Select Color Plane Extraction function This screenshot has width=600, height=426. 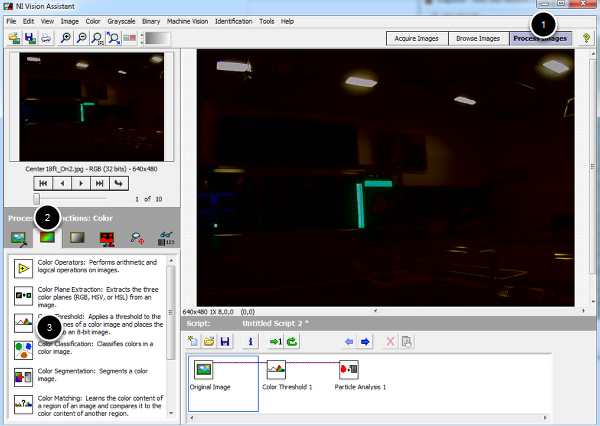click(x=24, y=297)
